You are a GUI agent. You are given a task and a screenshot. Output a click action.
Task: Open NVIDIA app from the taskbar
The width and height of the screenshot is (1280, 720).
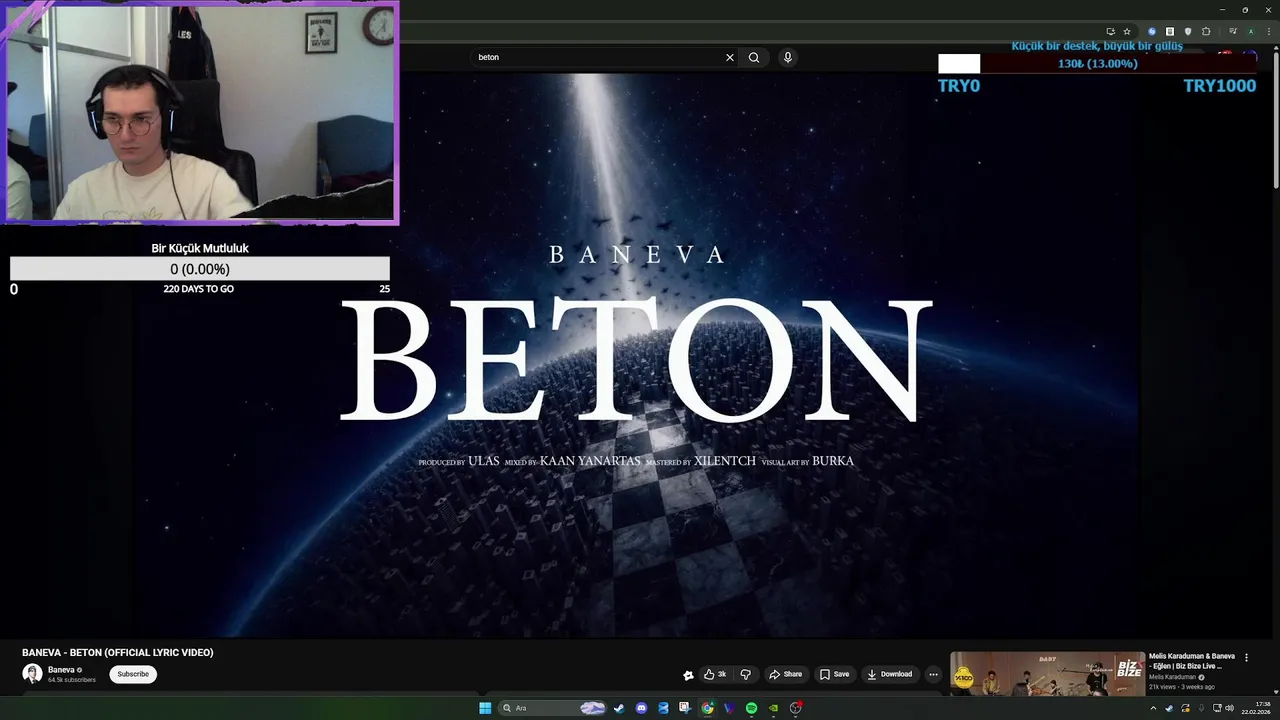[773, 708]
